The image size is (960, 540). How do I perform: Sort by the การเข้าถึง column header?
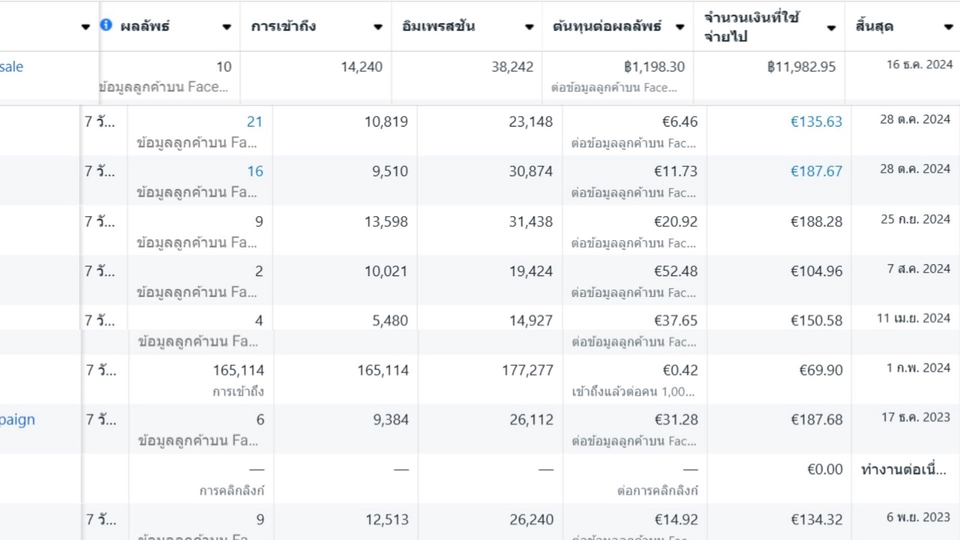(283, 26)
